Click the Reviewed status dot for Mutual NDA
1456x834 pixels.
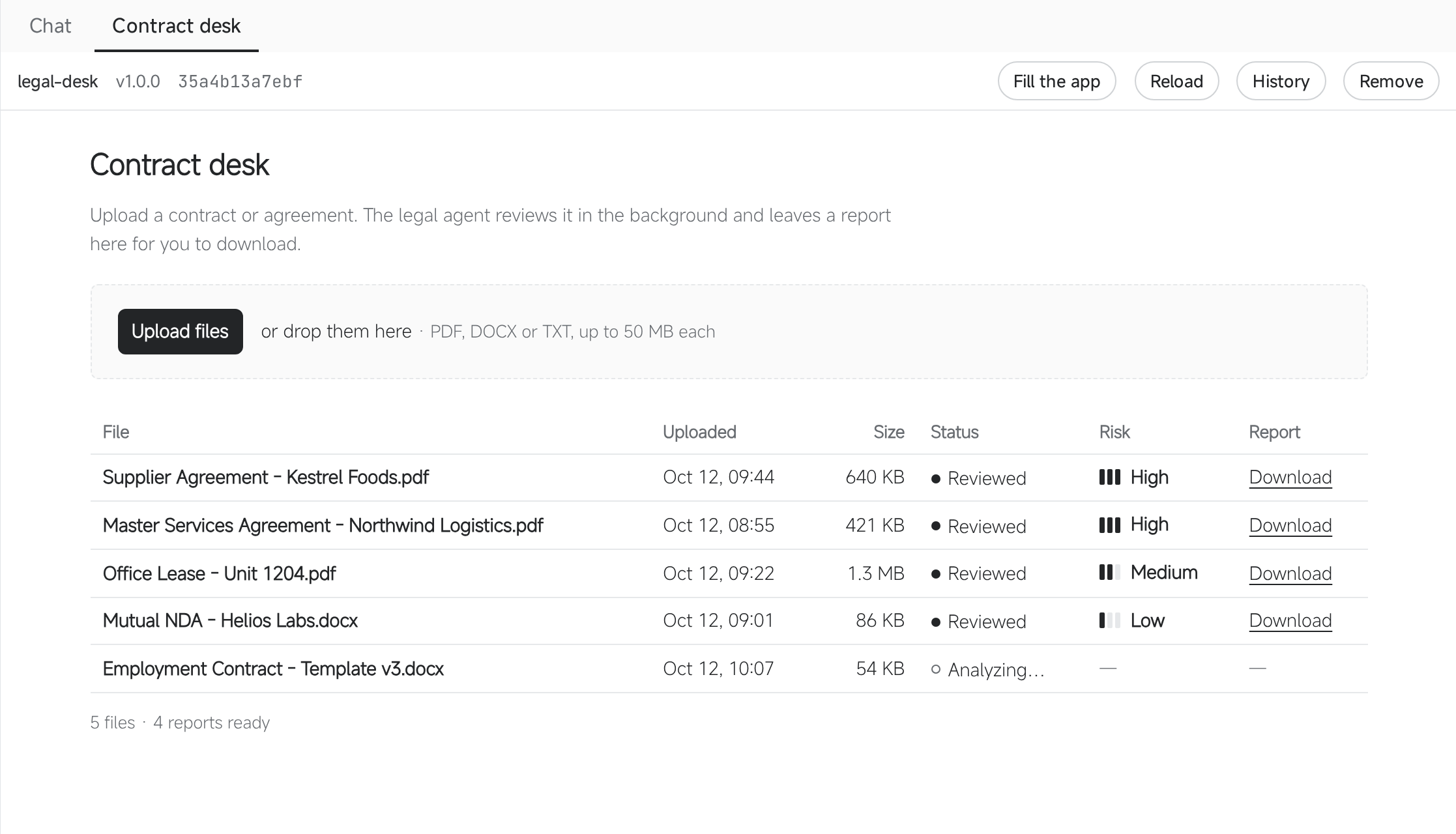pyautogui.click(x=936, y=622)
